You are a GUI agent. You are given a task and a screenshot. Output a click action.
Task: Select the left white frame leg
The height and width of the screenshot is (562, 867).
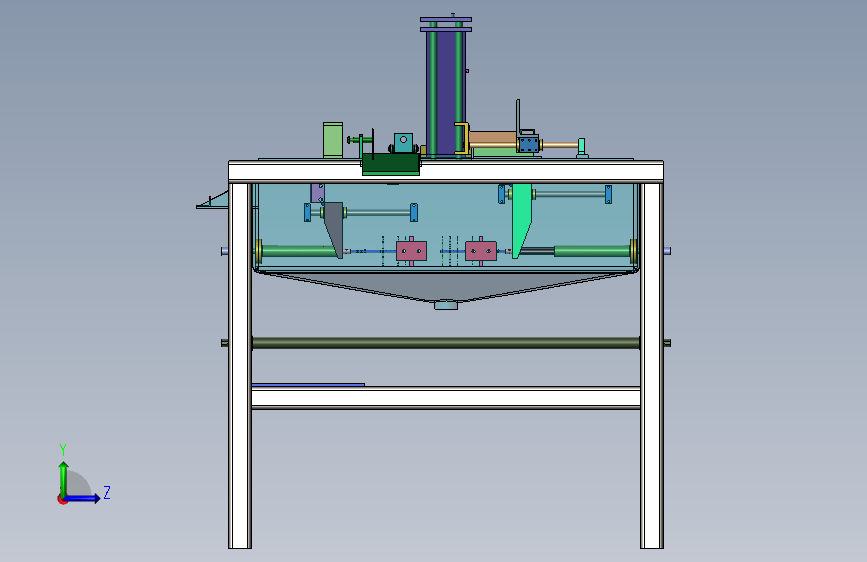[240, 366]
